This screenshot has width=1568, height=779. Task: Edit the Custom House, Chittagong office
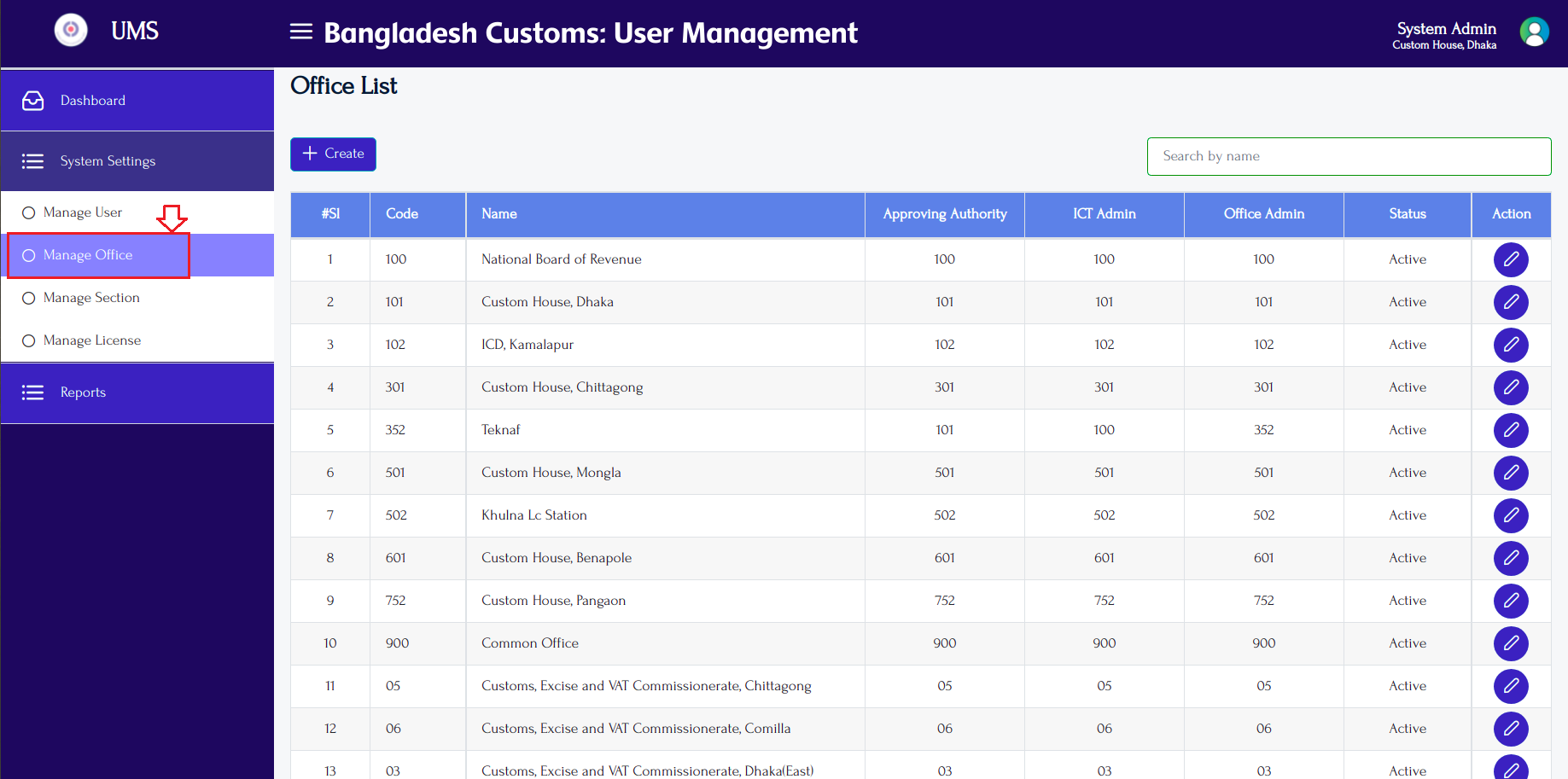[1511, 387]
